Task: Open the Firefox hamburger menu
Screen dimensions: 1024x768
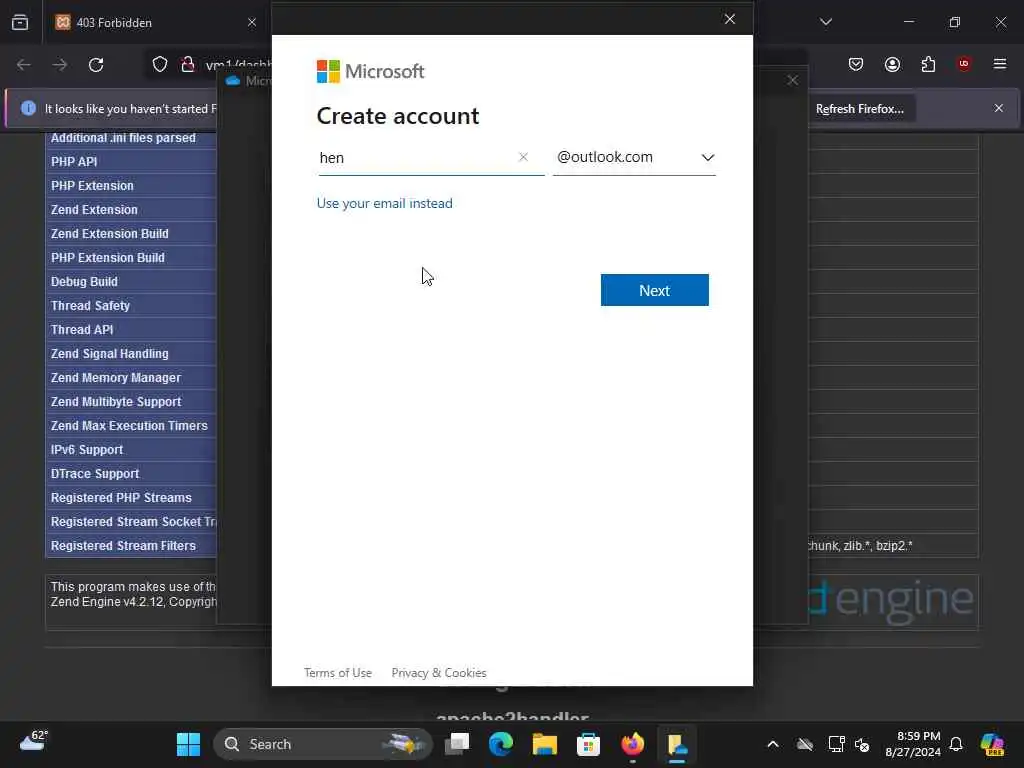Action: pyautogui.click(x=1000, y=64)
